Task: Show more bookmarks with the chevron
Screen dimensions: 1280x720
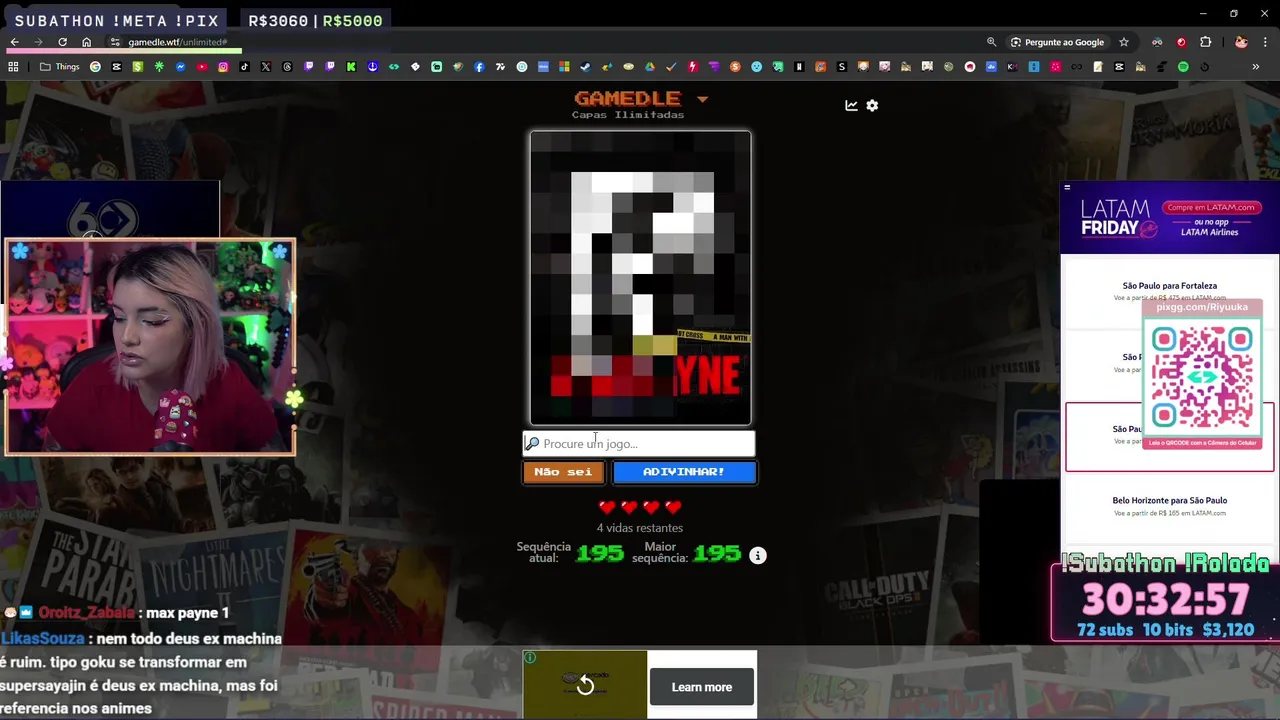Action: (x=1255, y=67)
